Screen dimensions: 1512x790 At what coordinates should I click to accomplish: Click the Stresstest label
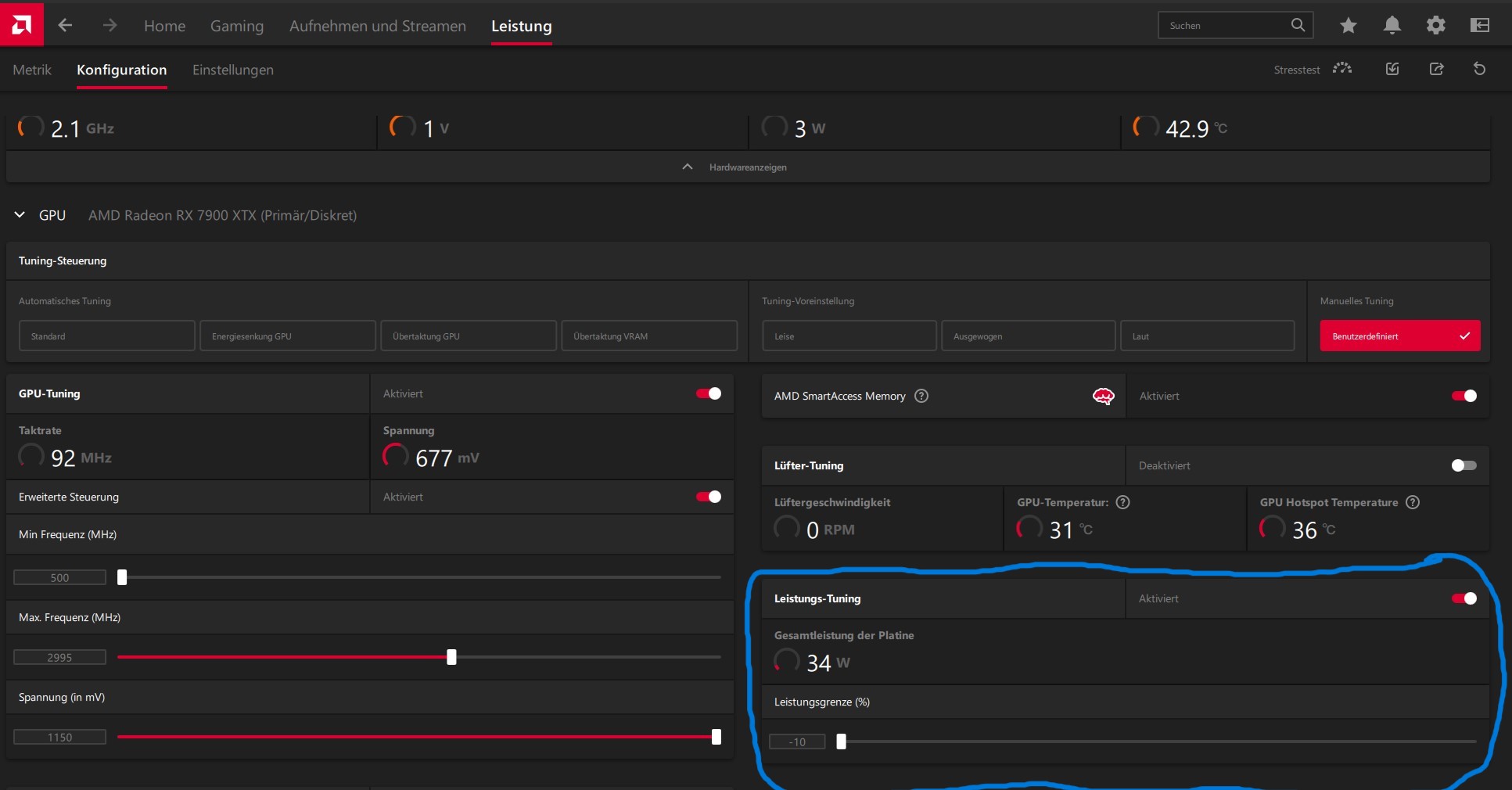1297,70
